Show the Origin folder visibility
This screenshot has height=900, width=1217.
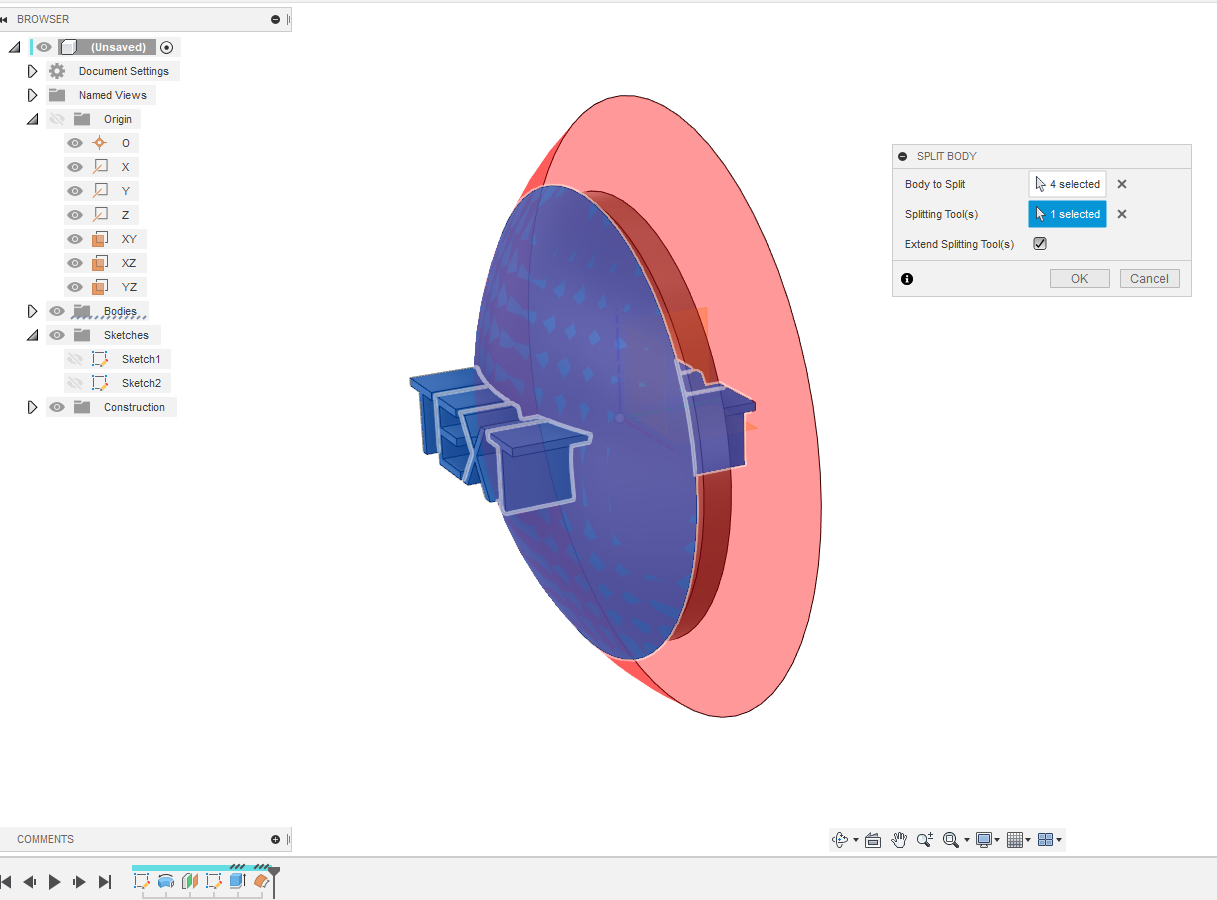pyautogui.click(x=57, y=118)
